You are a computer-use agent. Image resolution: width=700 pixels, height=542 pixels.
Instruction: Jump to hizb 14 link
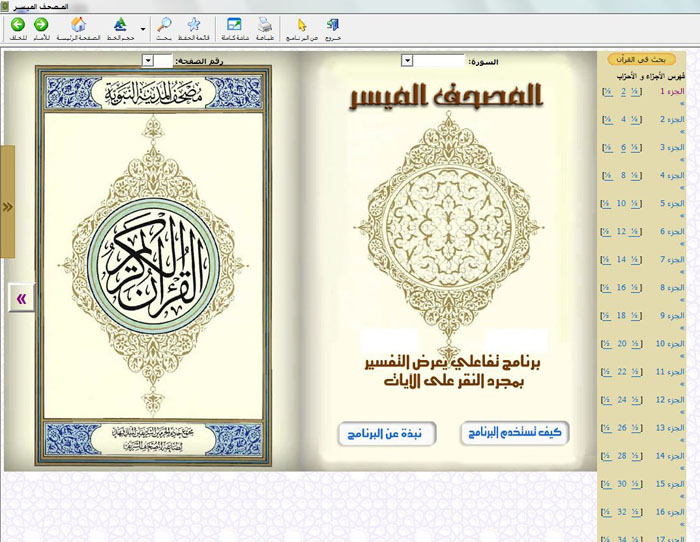(x=621, y=260)
